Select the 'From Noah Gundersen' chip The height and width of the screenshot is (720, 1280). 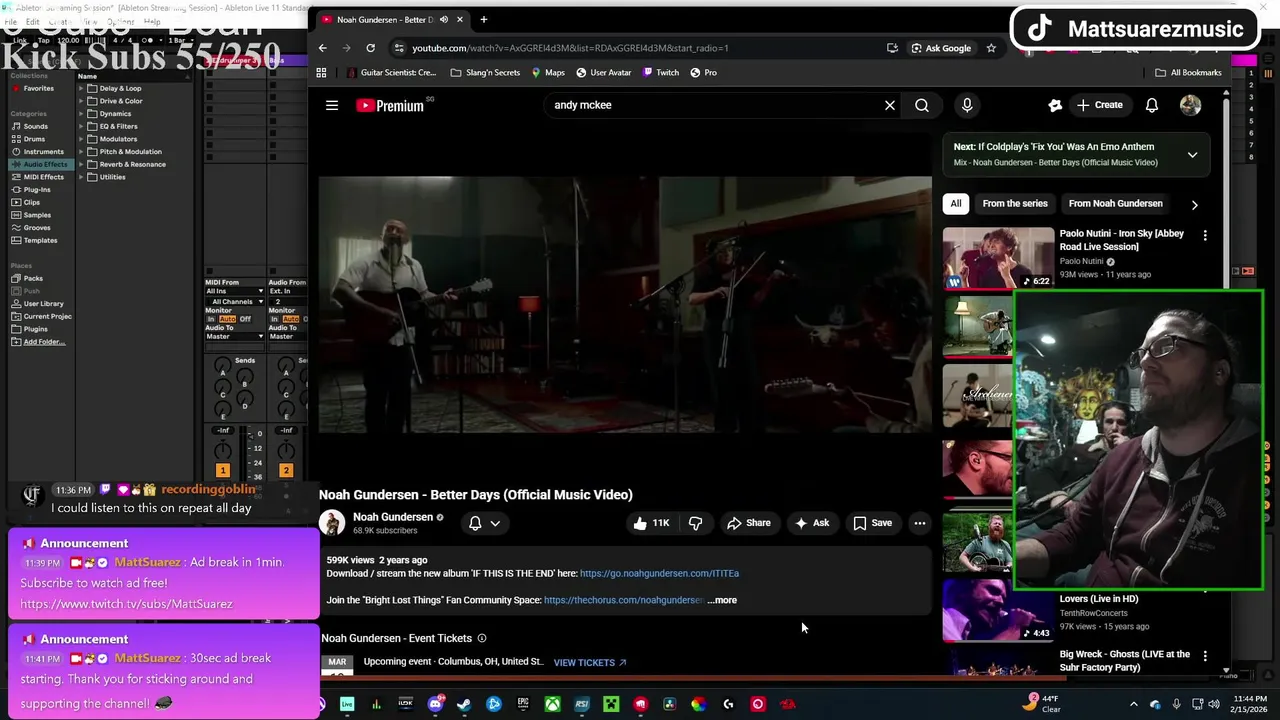pyautogui.click(x=1115, y=204)
